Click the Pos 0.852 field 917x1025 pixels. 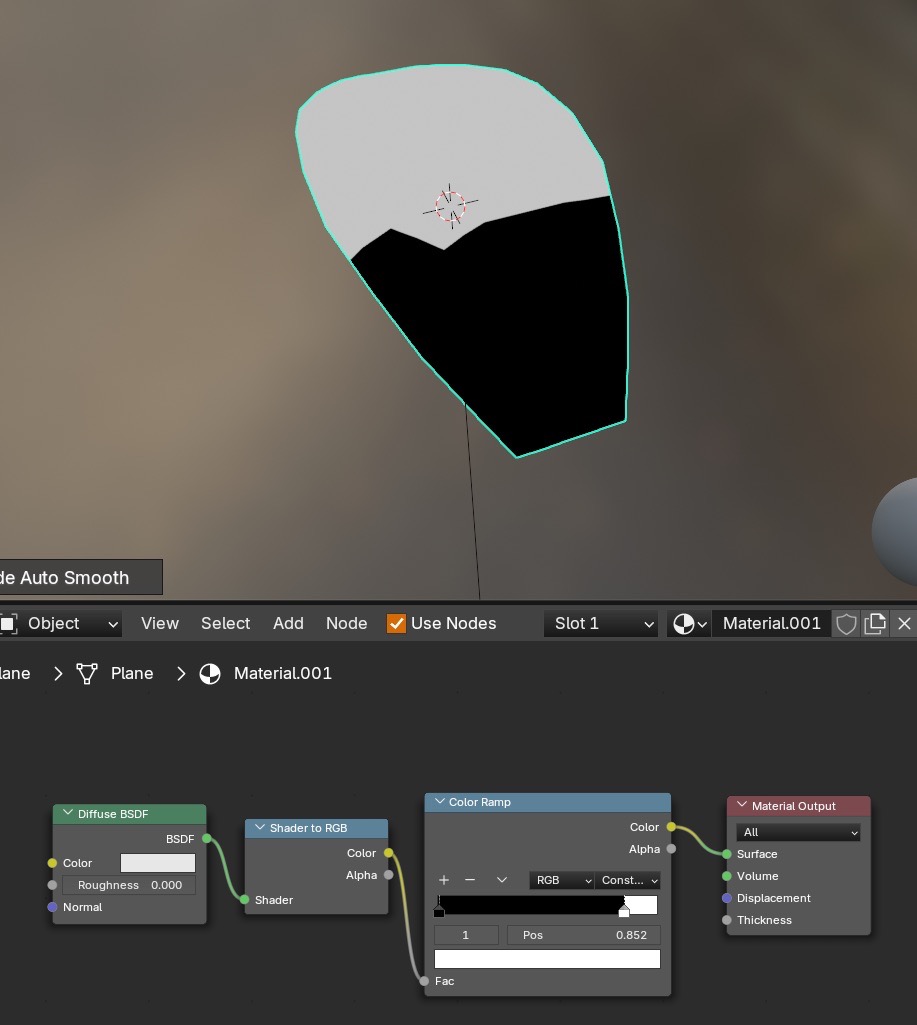coord(584,935)
